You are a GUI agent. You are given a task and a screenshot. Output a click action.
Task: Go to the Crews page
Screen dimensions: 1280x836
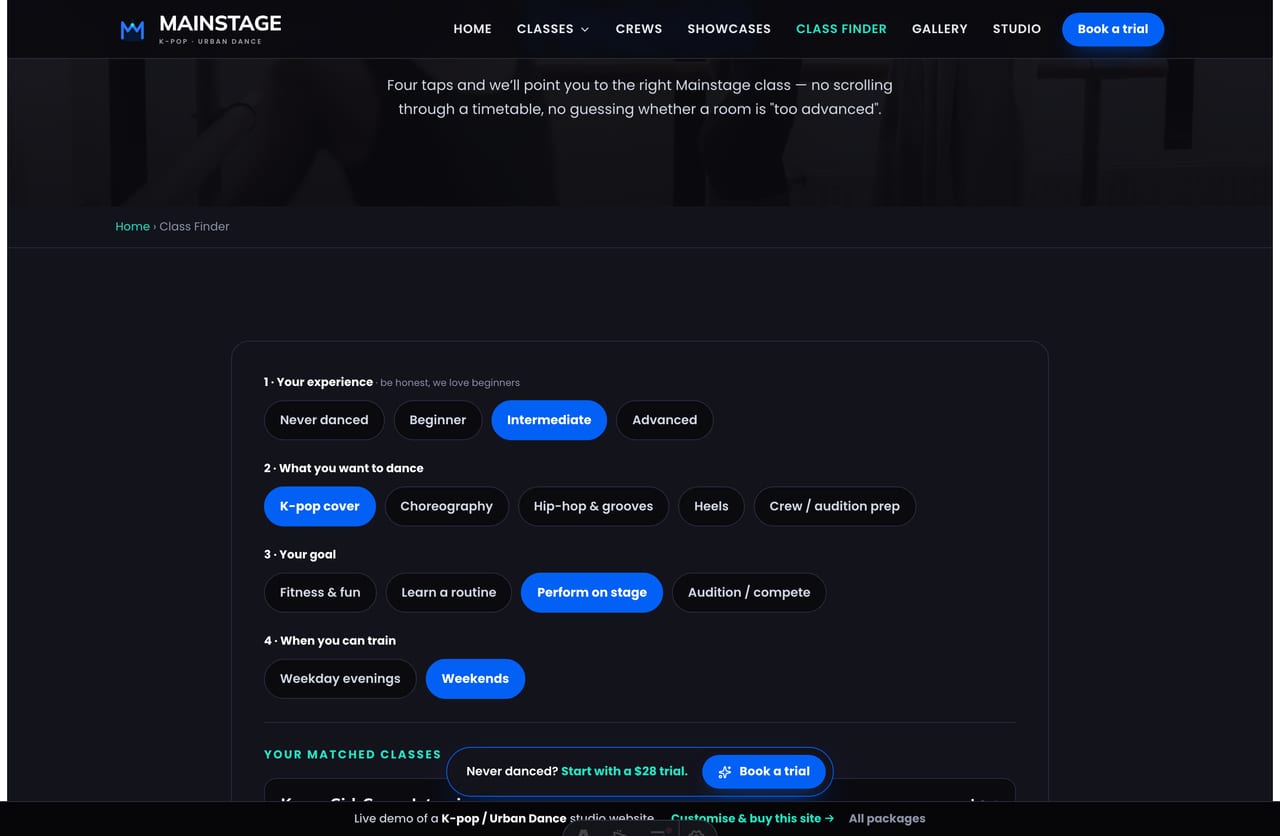tap(639, 29)
